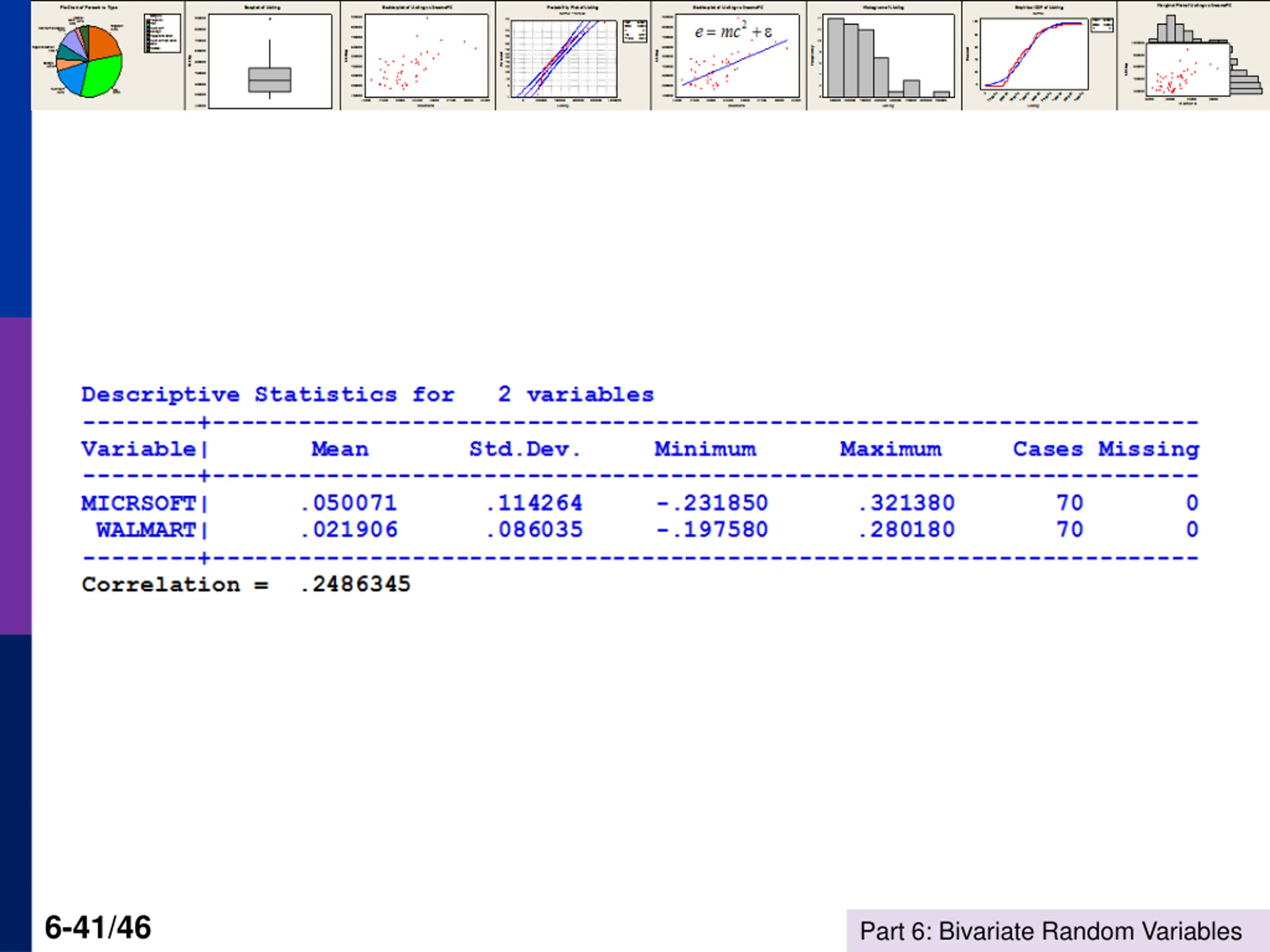Select the gray histogram thumbnail
1270x952 pixels.
885,56
